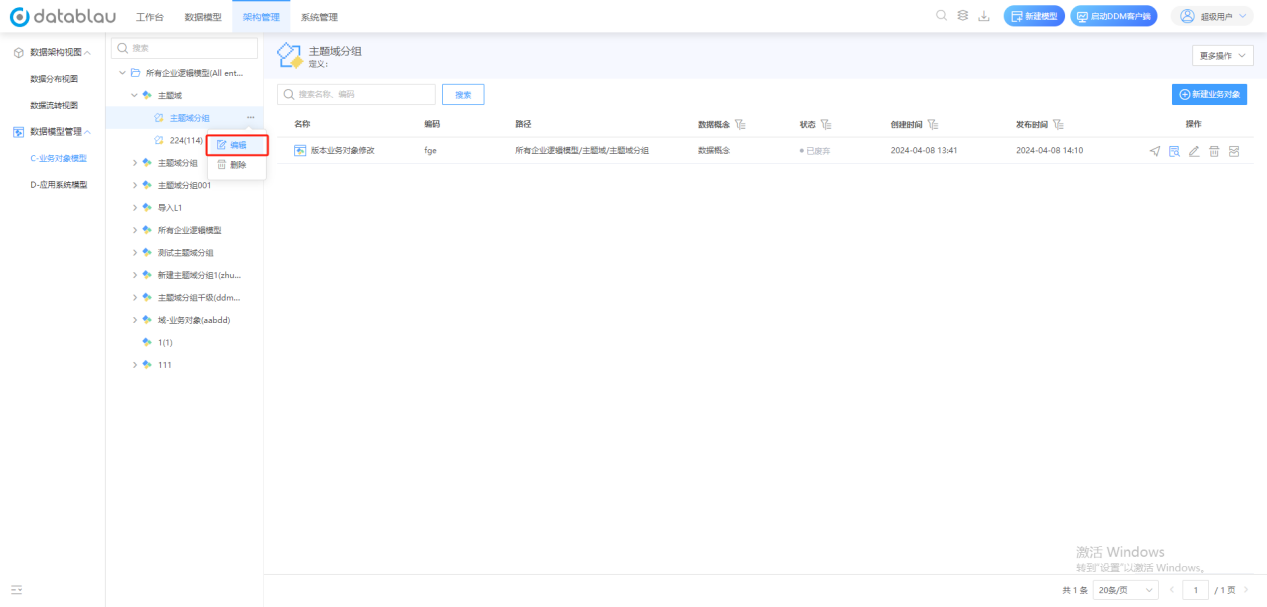Click the stacked layers icon in top bar
The width and height of the screenshot is (1267, 607).
pos(962,15)
